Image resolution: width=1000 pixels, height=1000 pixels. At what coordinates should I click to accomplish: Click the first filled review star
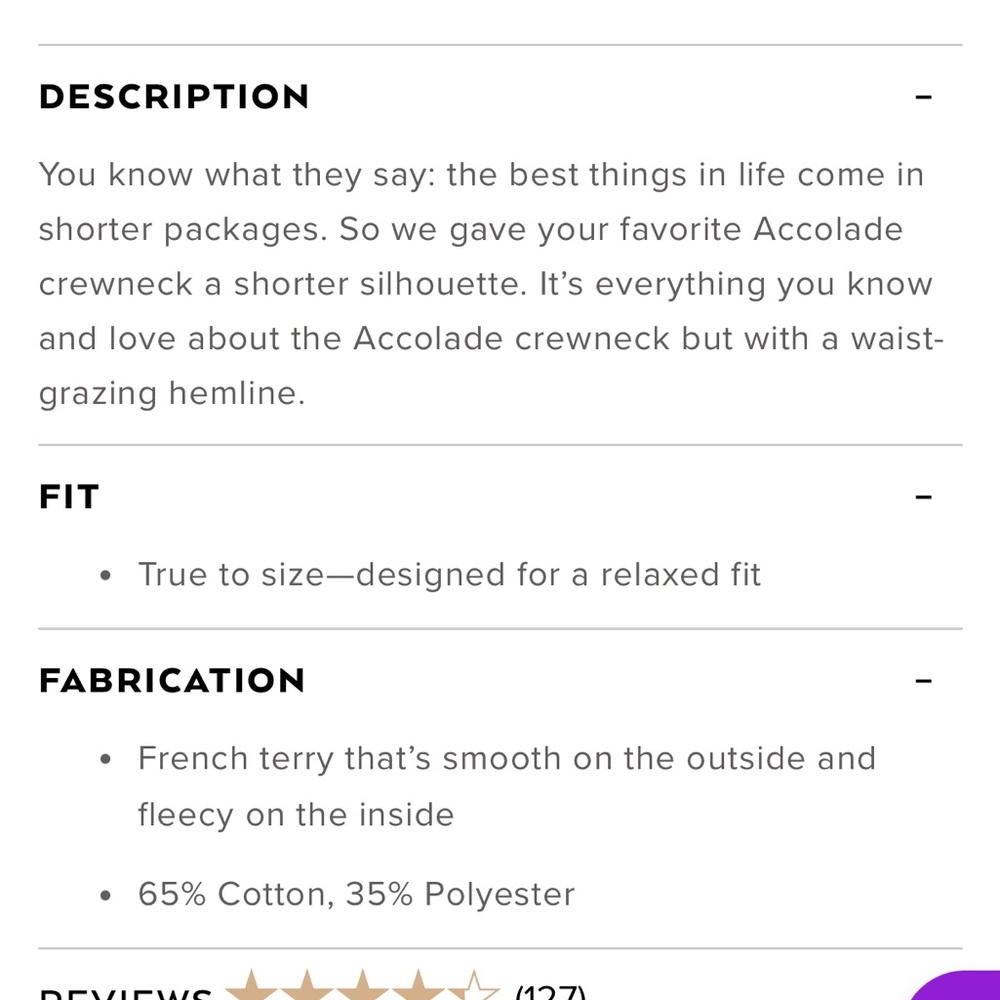click(251, 986)
